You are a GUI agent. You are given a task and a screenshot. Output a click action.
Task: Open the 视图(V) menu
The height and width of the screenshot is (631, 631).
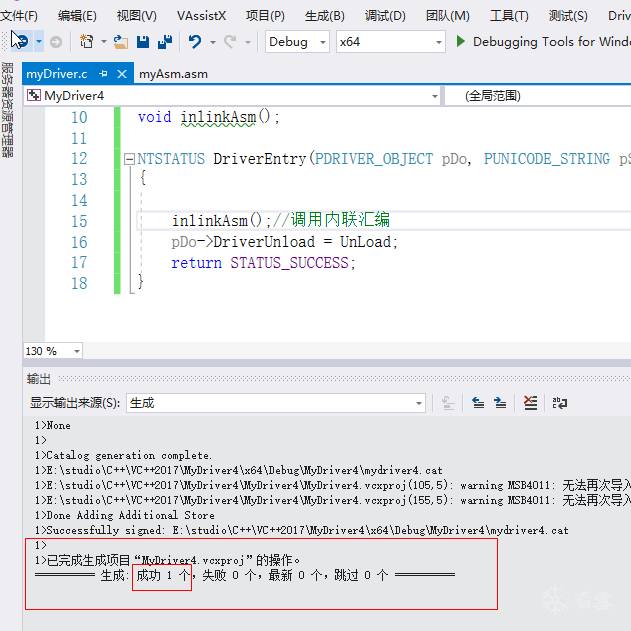tap(136, 16)
